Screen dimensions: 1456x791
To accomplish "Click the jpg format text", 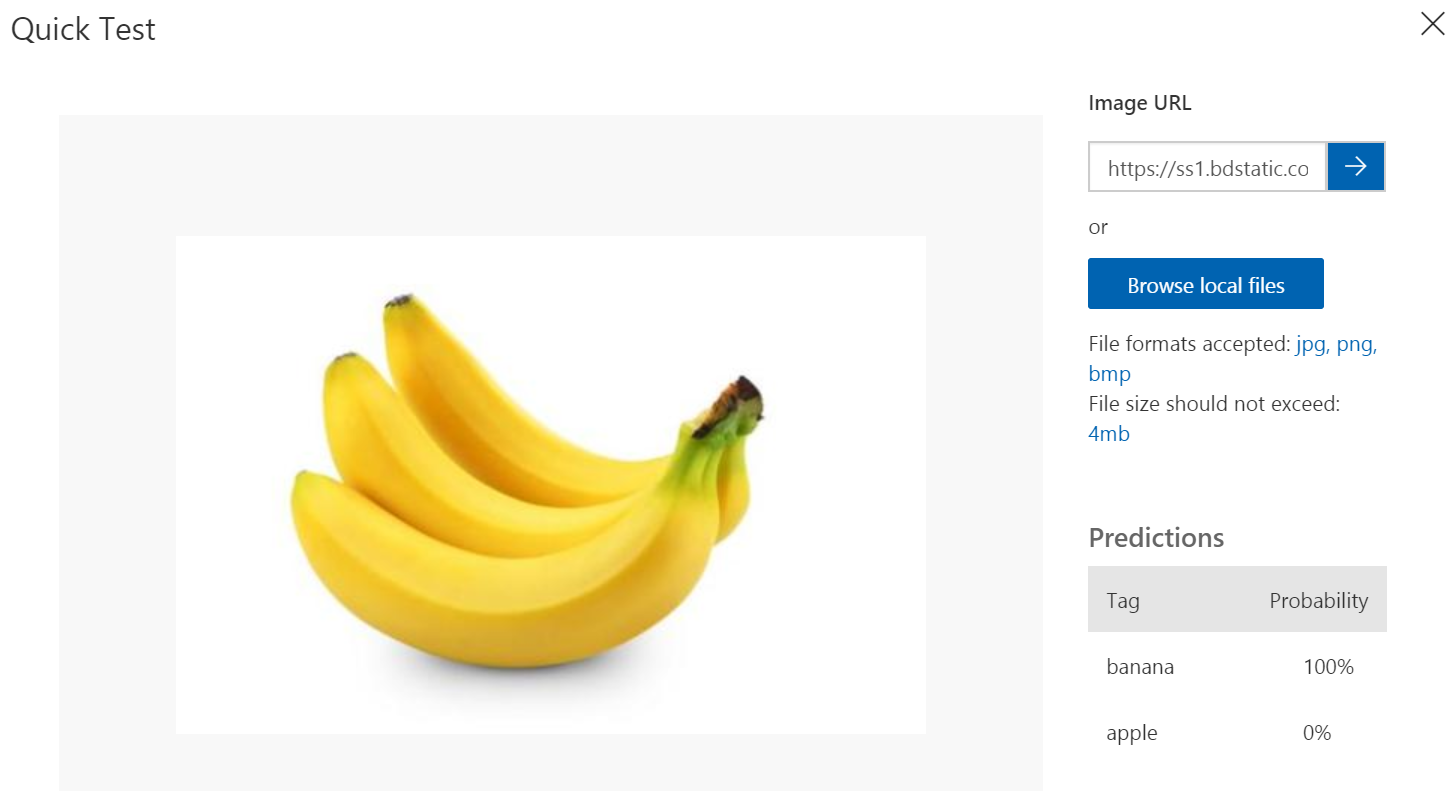I will 1312,345.
